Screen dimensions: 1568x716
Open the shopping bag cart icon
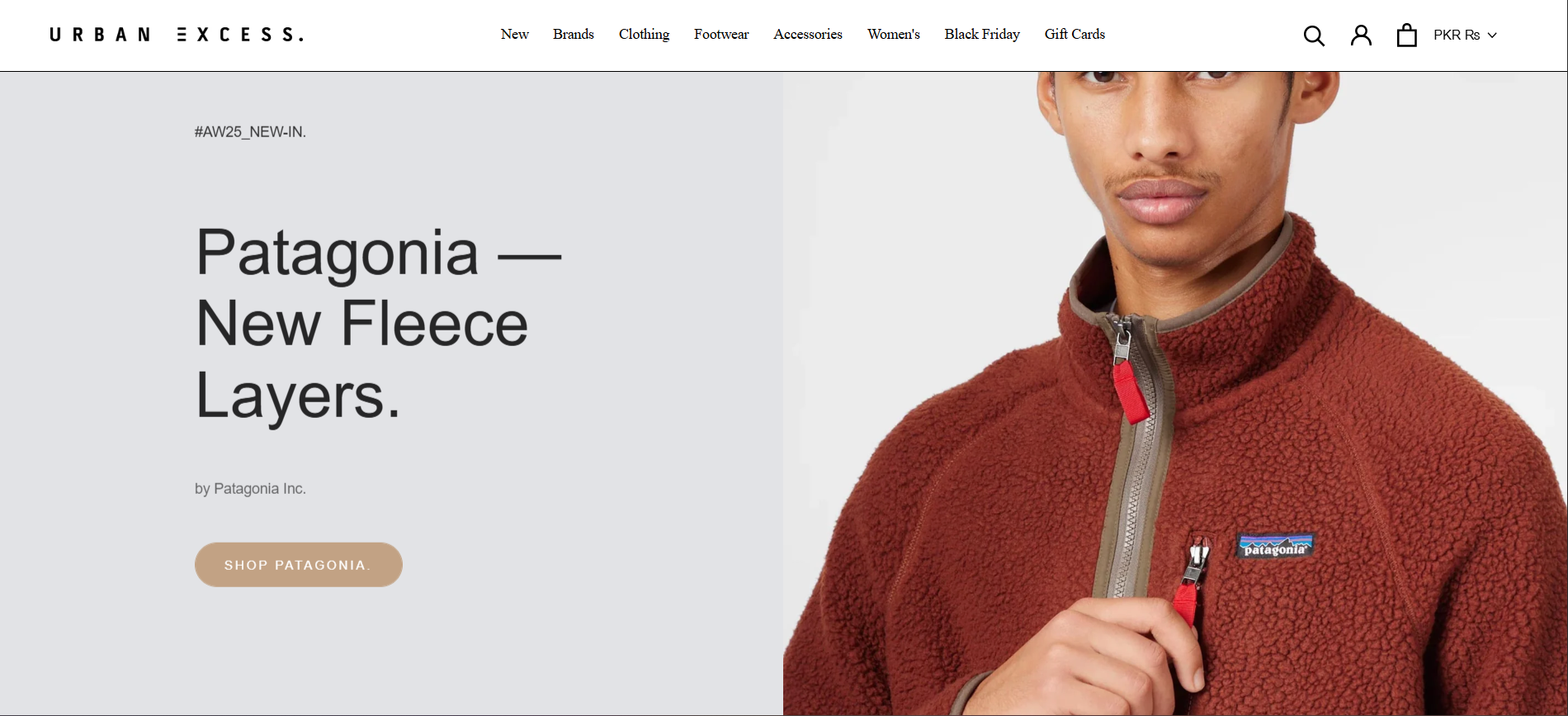[1407, 35]
